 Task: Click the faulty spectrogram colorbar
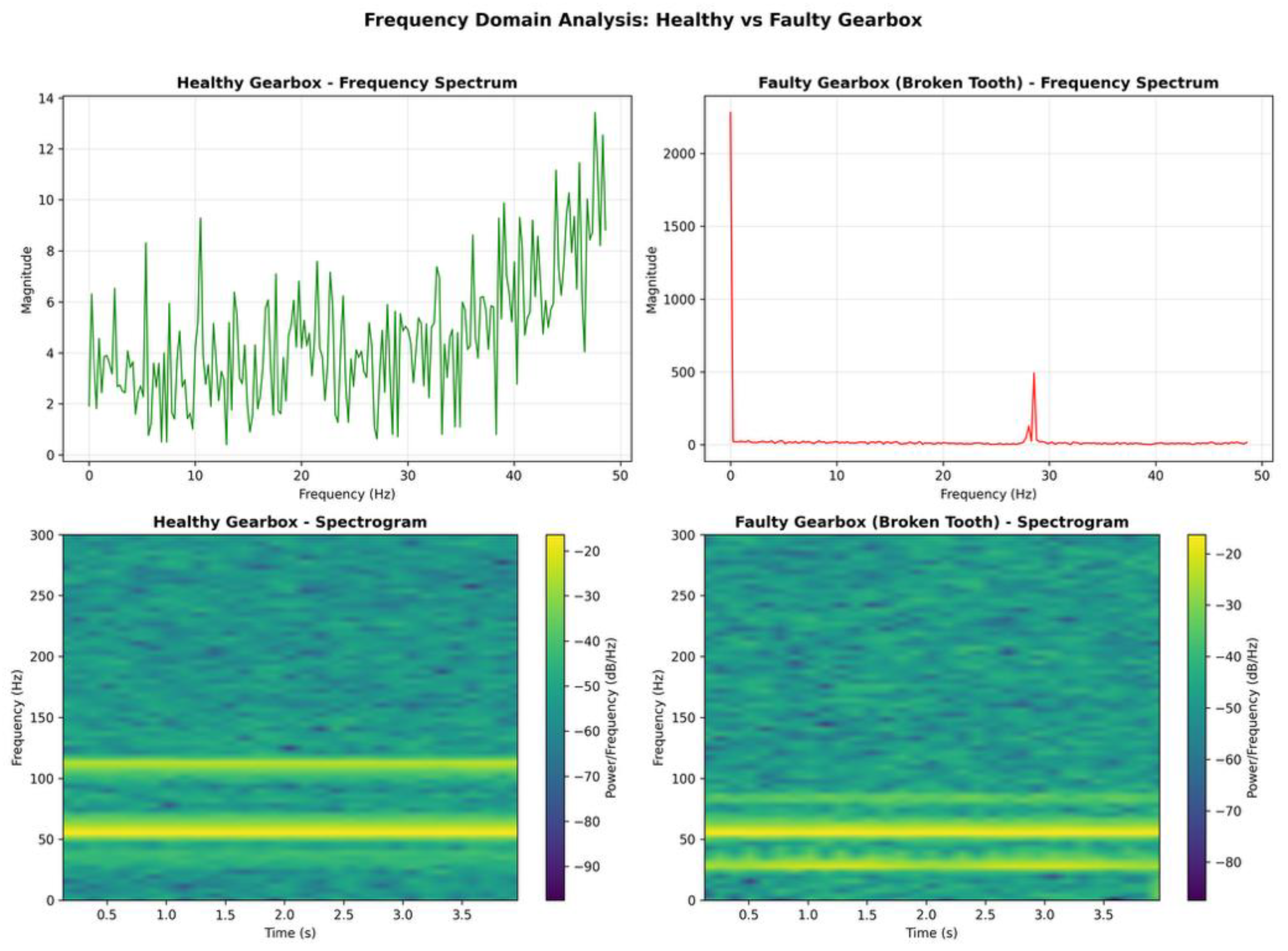(1197, 717)
